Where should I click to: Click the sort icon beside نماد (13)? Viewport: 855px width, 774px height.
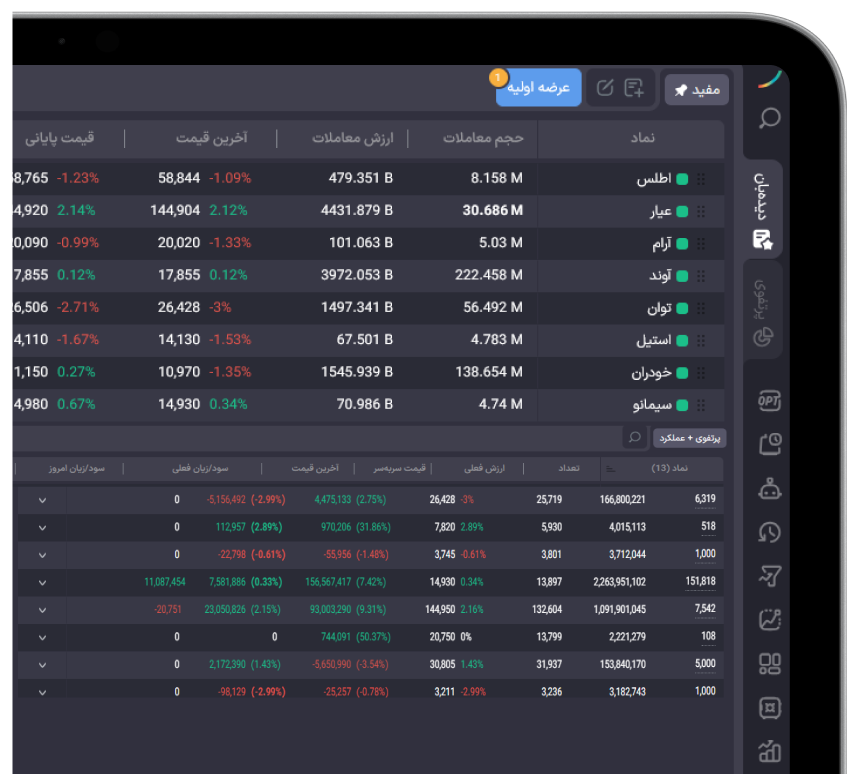click(x=611, y=469)
